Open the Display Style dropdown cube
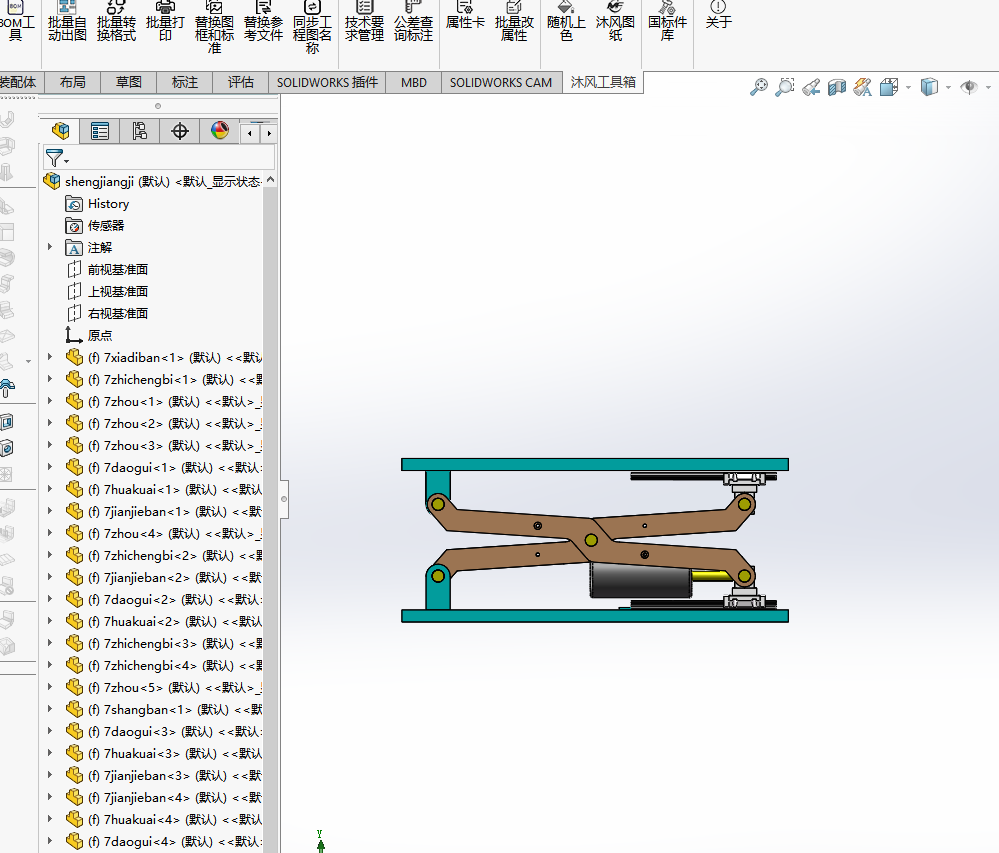 (x=929, y=88)
